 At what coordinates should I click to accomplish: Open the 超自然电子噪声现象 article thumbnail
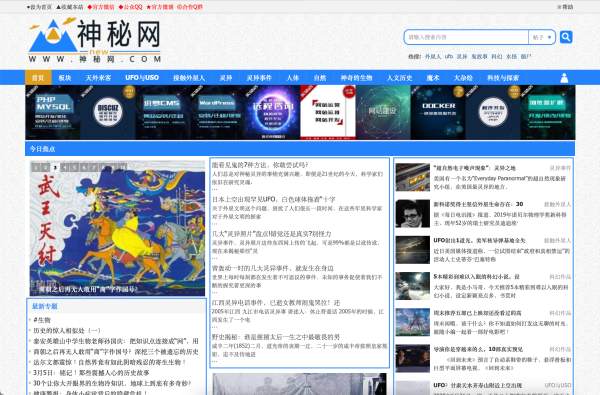(x=412, y=177)
